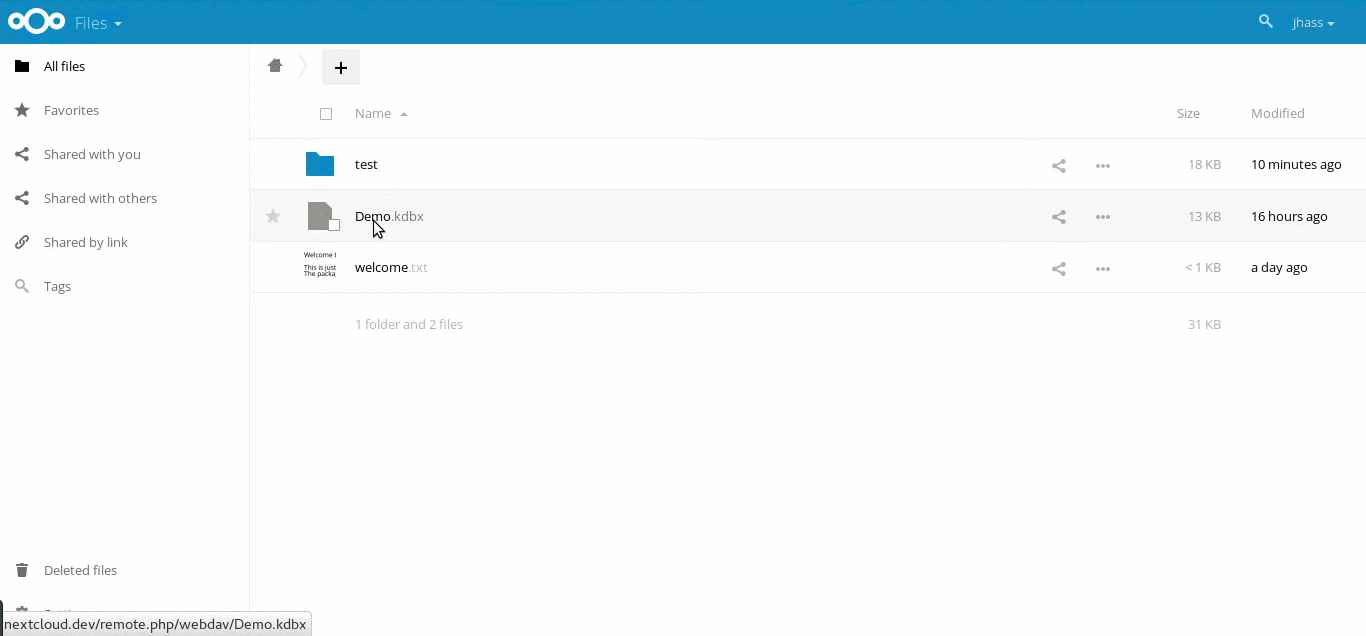Screen dimensions: 1366x636
Task: Toggle the select-all files checkbox
Action: tap(326, 114)
